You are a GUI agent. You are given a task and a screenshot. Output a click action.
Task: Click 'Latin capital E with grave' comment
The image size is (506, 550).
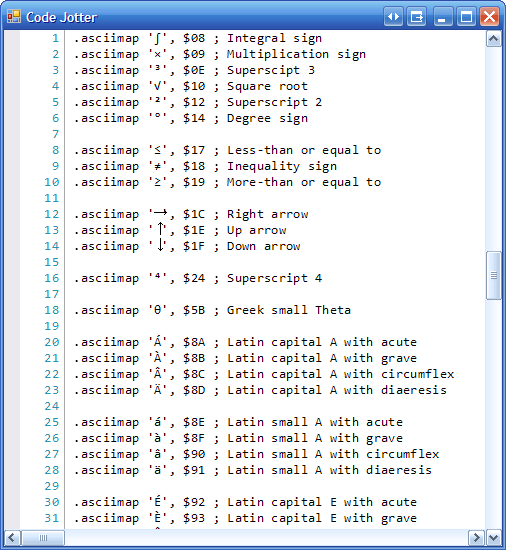point(322,518)
